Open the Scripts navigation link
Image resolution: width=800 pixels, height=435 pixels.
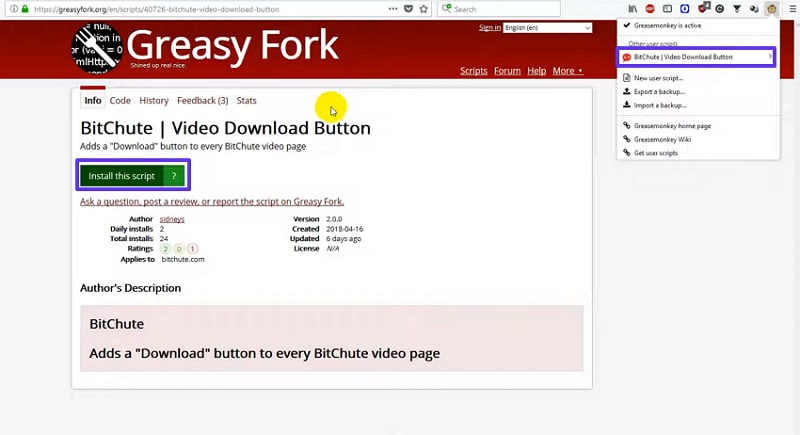(473, 71)
